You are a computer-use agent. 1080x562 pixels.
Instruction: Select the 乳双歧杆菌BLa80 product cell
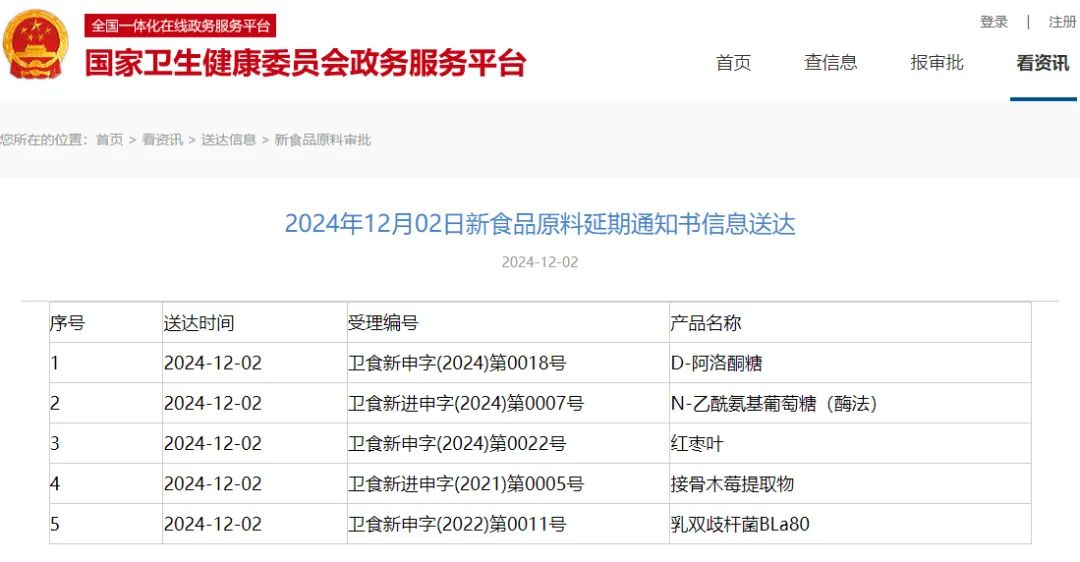coord(850,524)
